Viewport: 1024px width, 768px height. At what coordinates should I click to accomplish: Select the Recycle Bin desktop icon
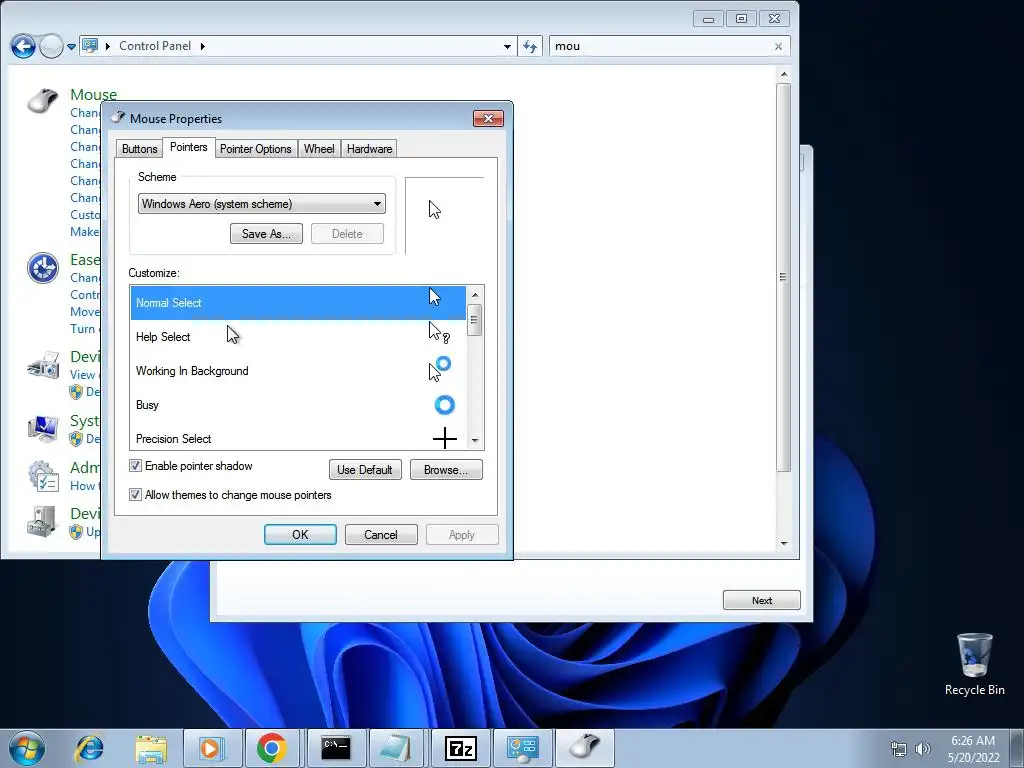974,664
